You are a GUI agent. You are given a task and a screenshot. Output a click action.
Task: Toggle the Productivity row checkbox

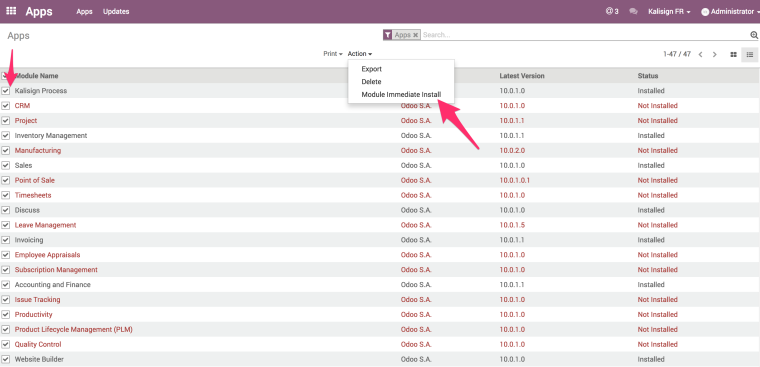pyautogui.click(x=6, y=315)
